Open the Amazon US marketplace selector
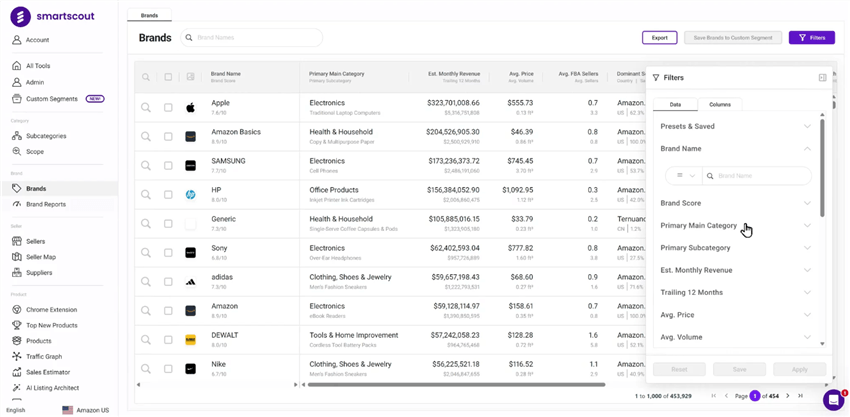 pyautogui.click(x=86, y=410)
